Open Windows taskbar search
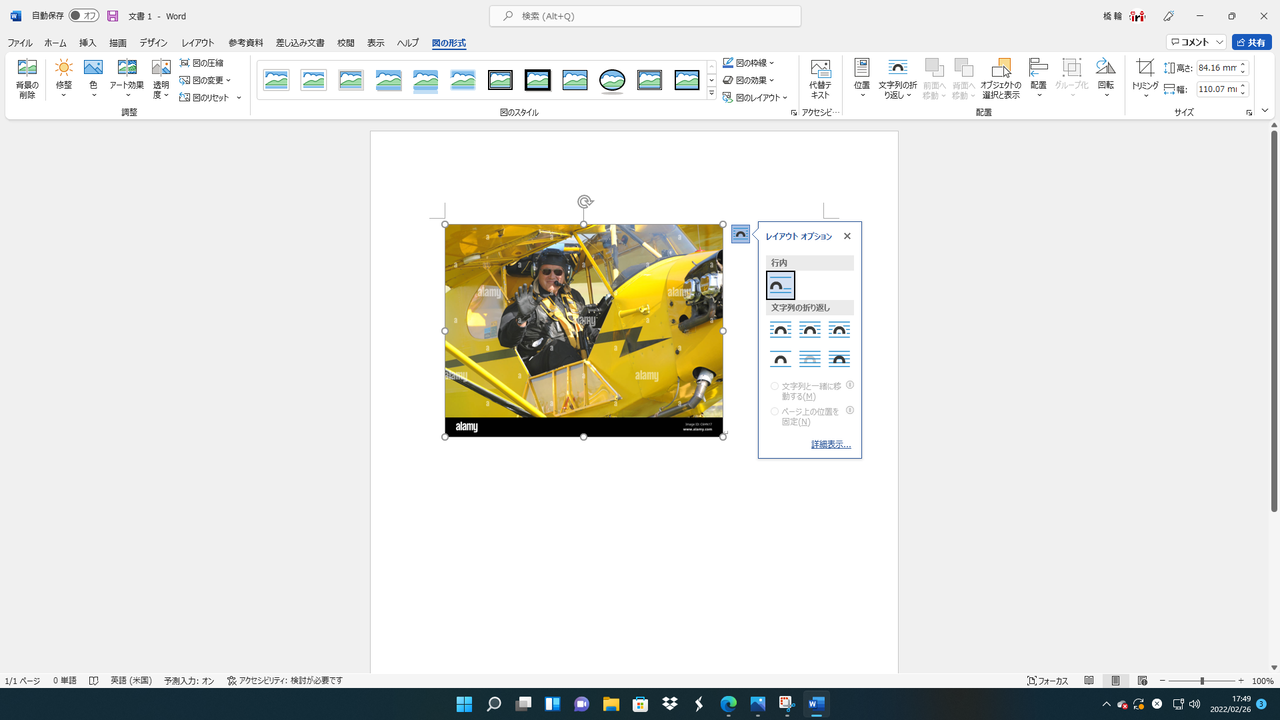 [x=494, y=704]
